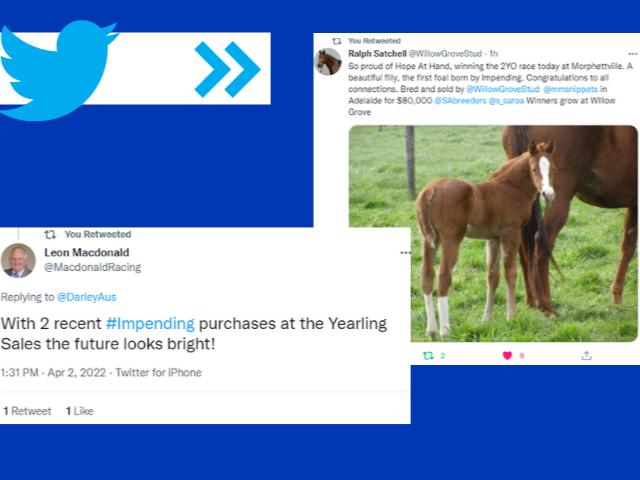Click the share upload icon below photo

(587, 356)
